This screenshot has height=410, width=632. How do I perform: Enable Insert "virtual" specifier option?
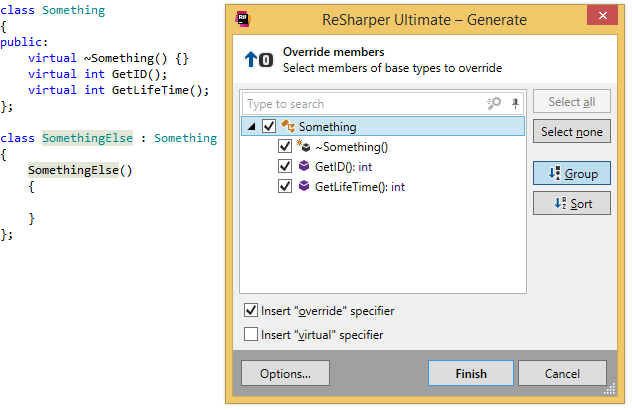[251, 334]
